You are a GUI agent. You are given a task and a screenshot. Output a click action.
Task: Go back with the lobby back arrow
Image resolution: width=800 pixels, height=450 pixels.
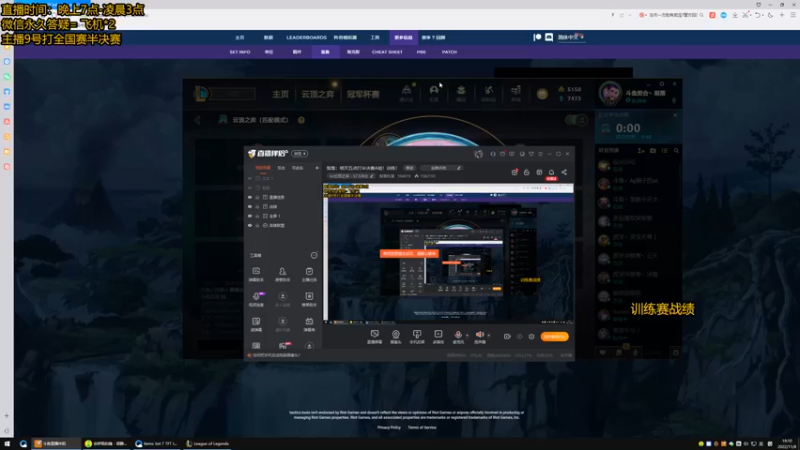pyautogui.click(x=197, y=120)
